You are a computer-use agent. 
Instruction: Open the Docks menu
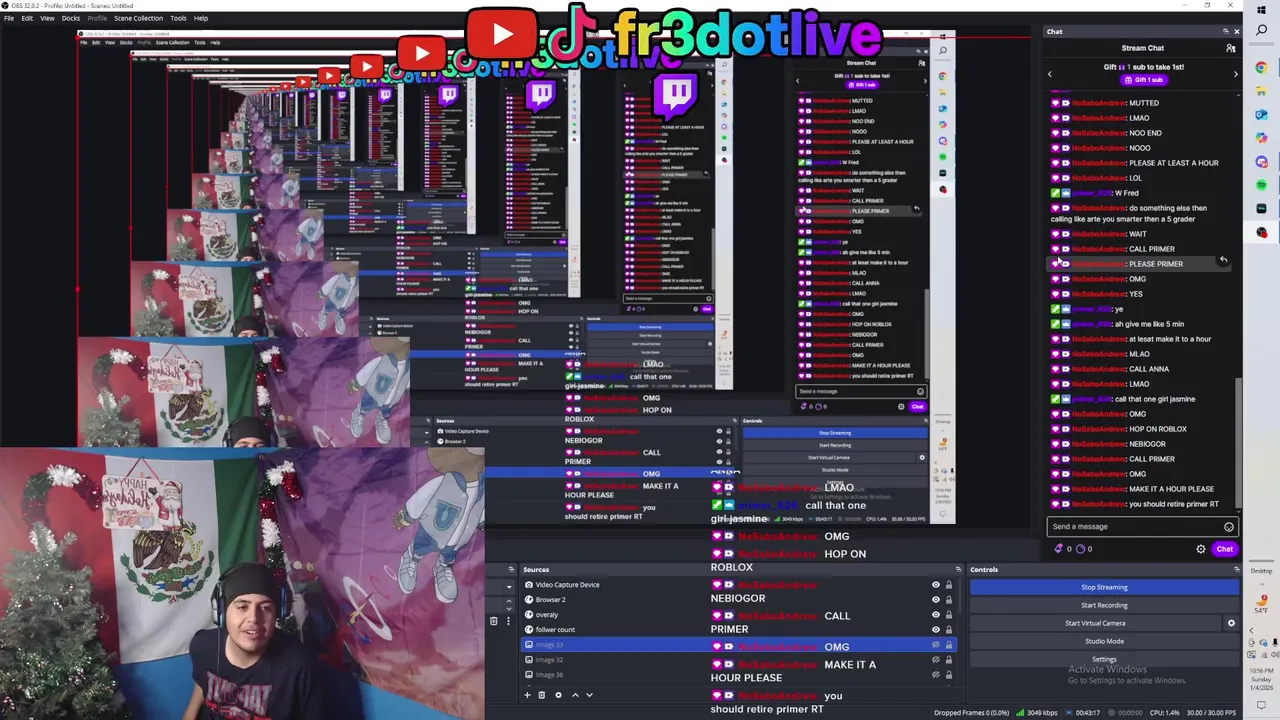(x=71, y=18)
